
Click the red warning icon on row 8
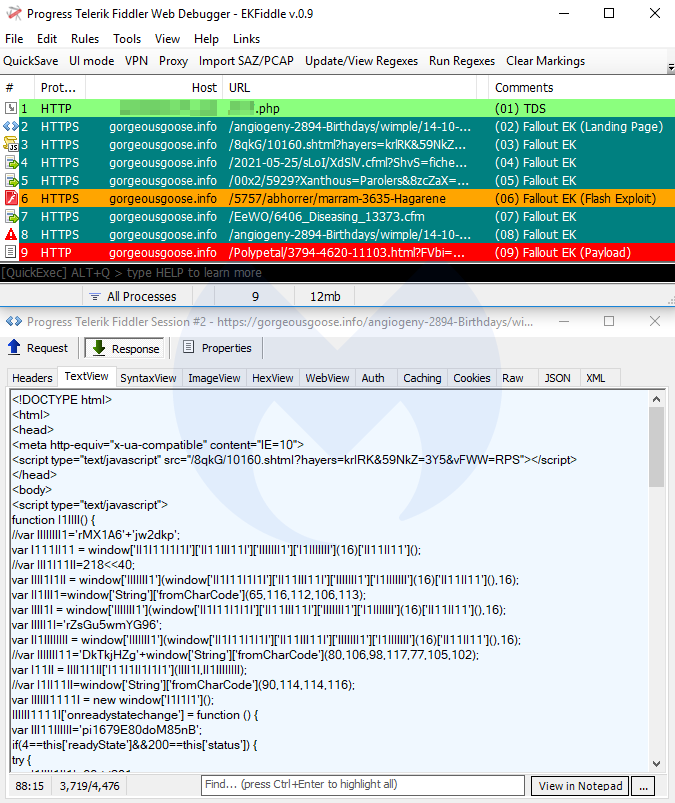(x=11, y=234)
